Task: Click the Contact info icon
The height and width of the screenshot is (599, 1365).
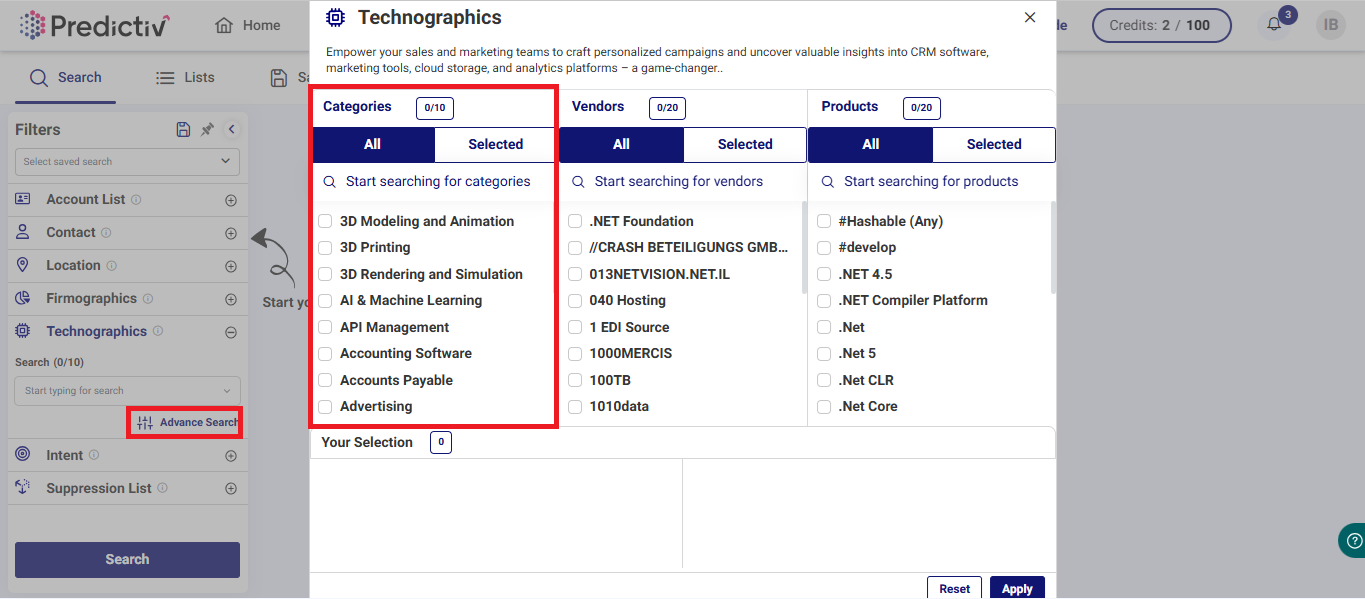Action: pos(106,233)
